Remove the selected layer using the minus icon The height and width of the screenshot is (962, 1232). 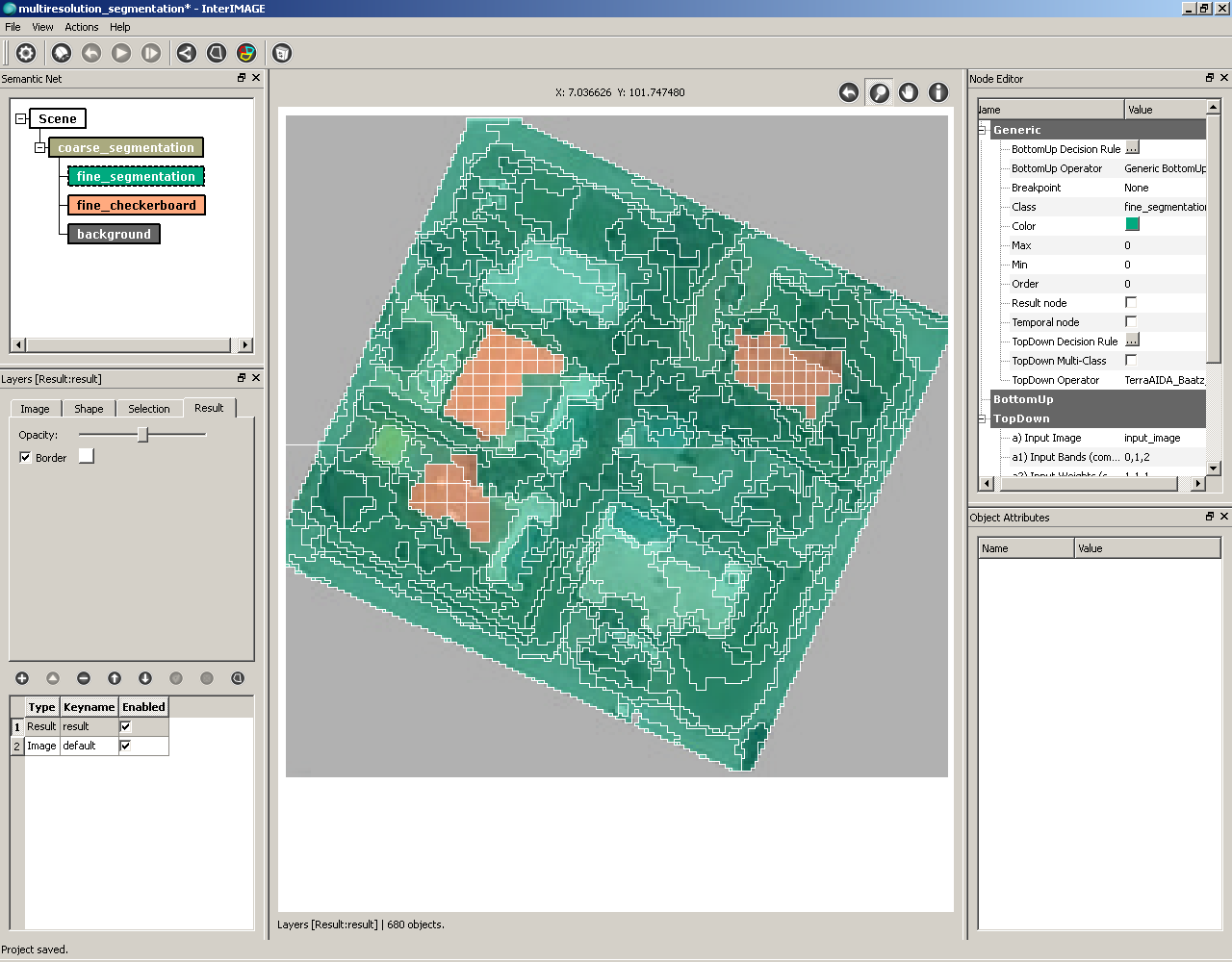tap(84, 678)
